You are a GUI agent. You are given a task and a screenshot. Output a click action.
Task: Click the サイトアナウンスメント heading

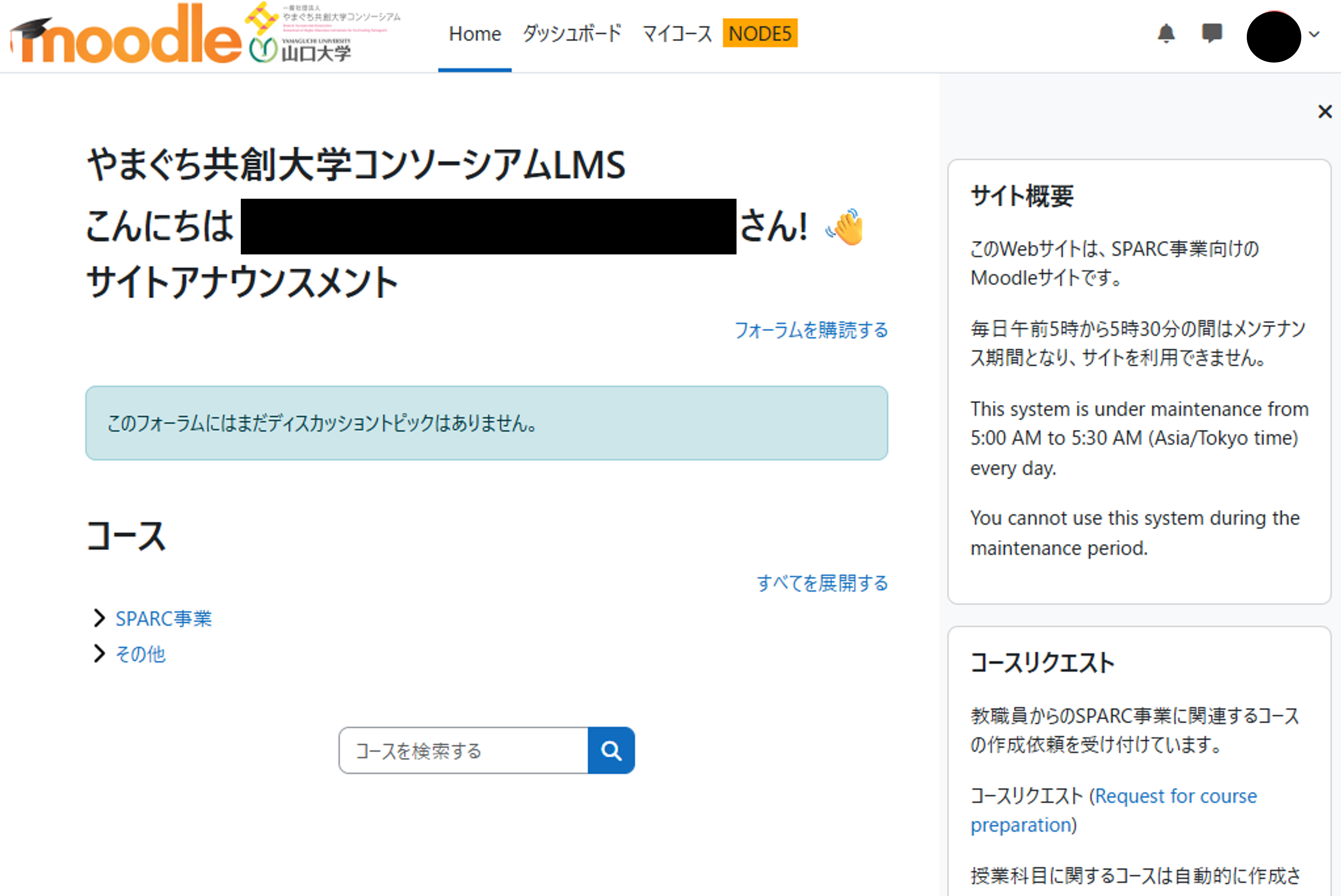coord(242,282)
